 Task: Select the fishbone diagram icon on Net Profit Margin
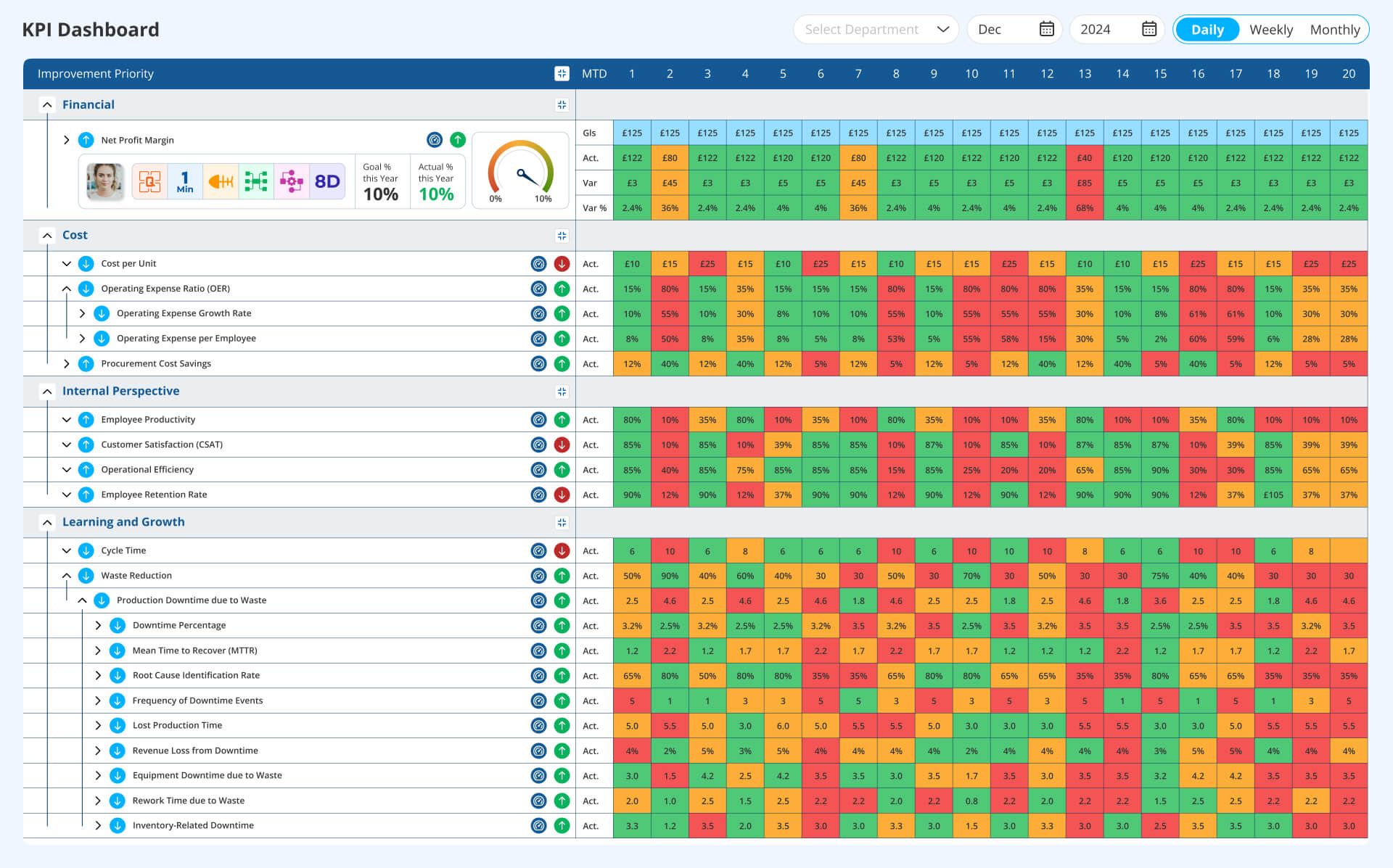coord(221,181)
